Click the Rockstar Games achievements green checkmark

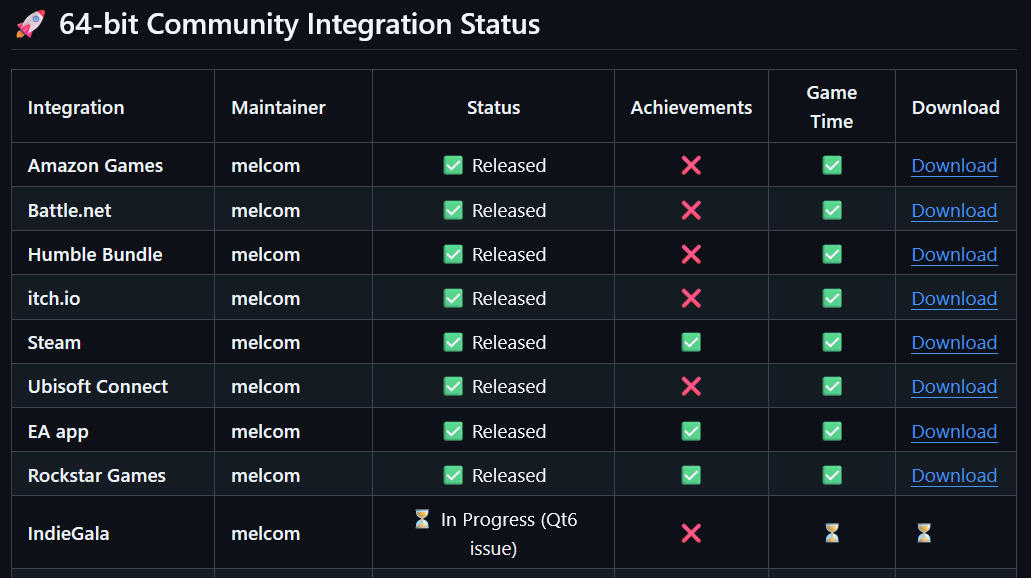691,475
